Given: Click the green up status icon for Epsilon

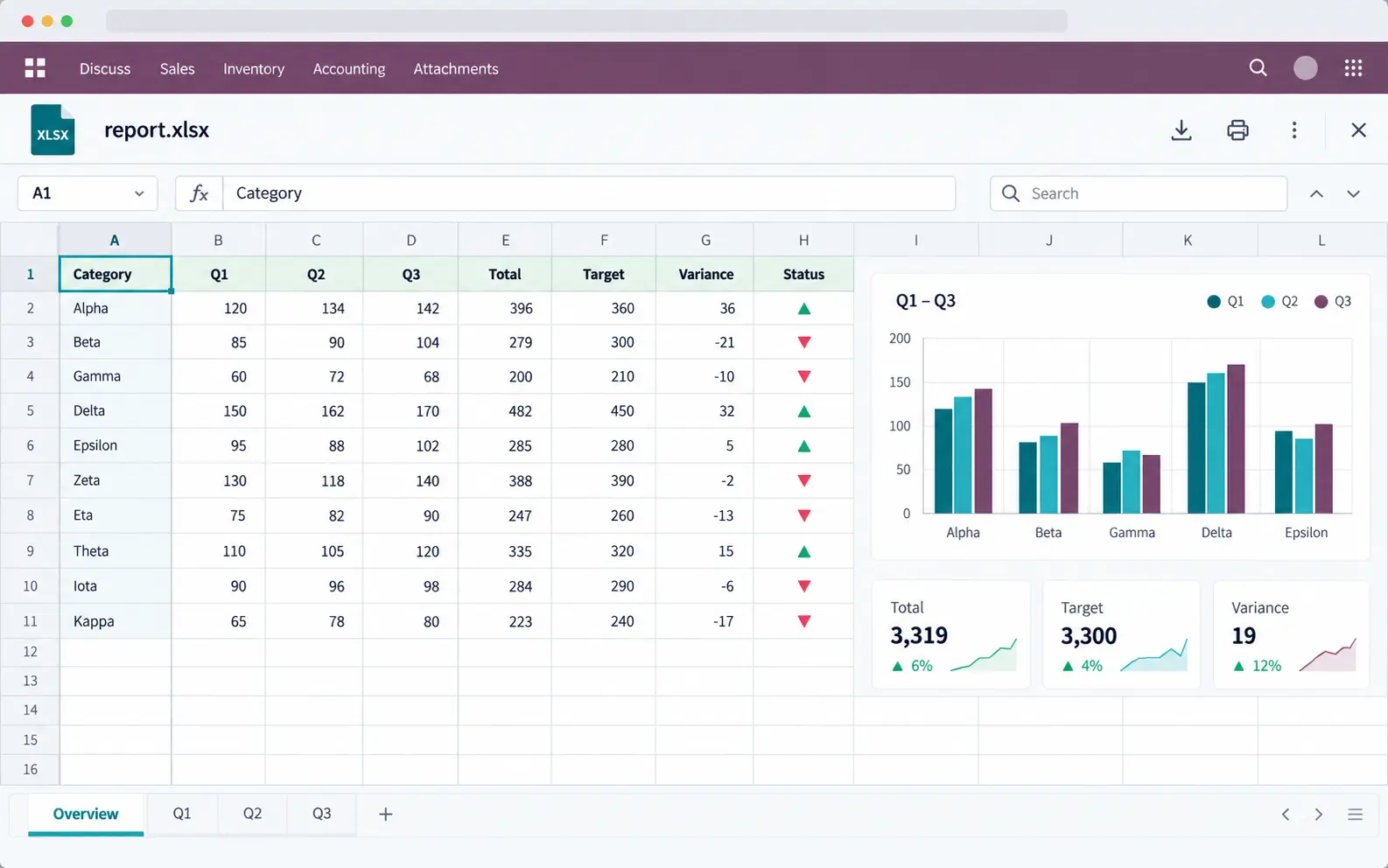Looking at the screenshot, I should point(803,446).
